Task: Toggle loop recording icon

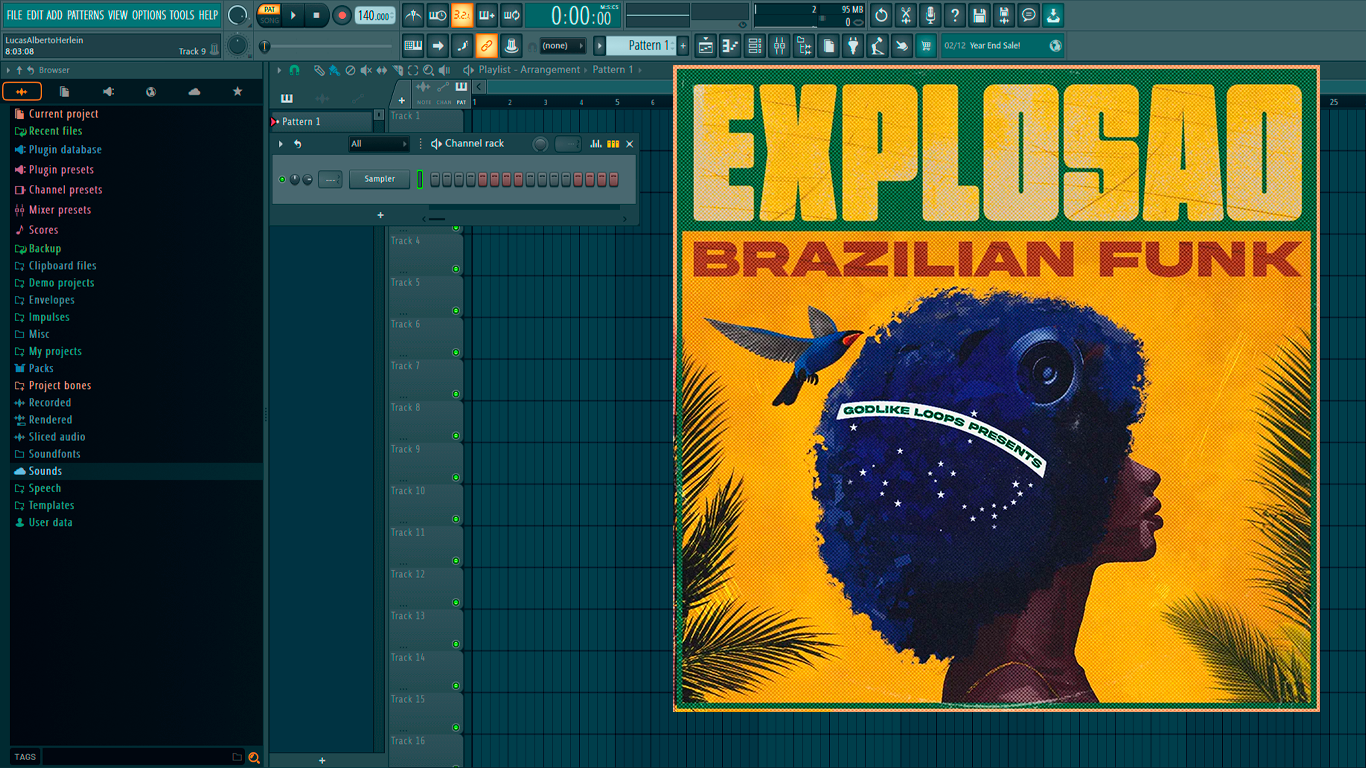Action: point(511,15)
